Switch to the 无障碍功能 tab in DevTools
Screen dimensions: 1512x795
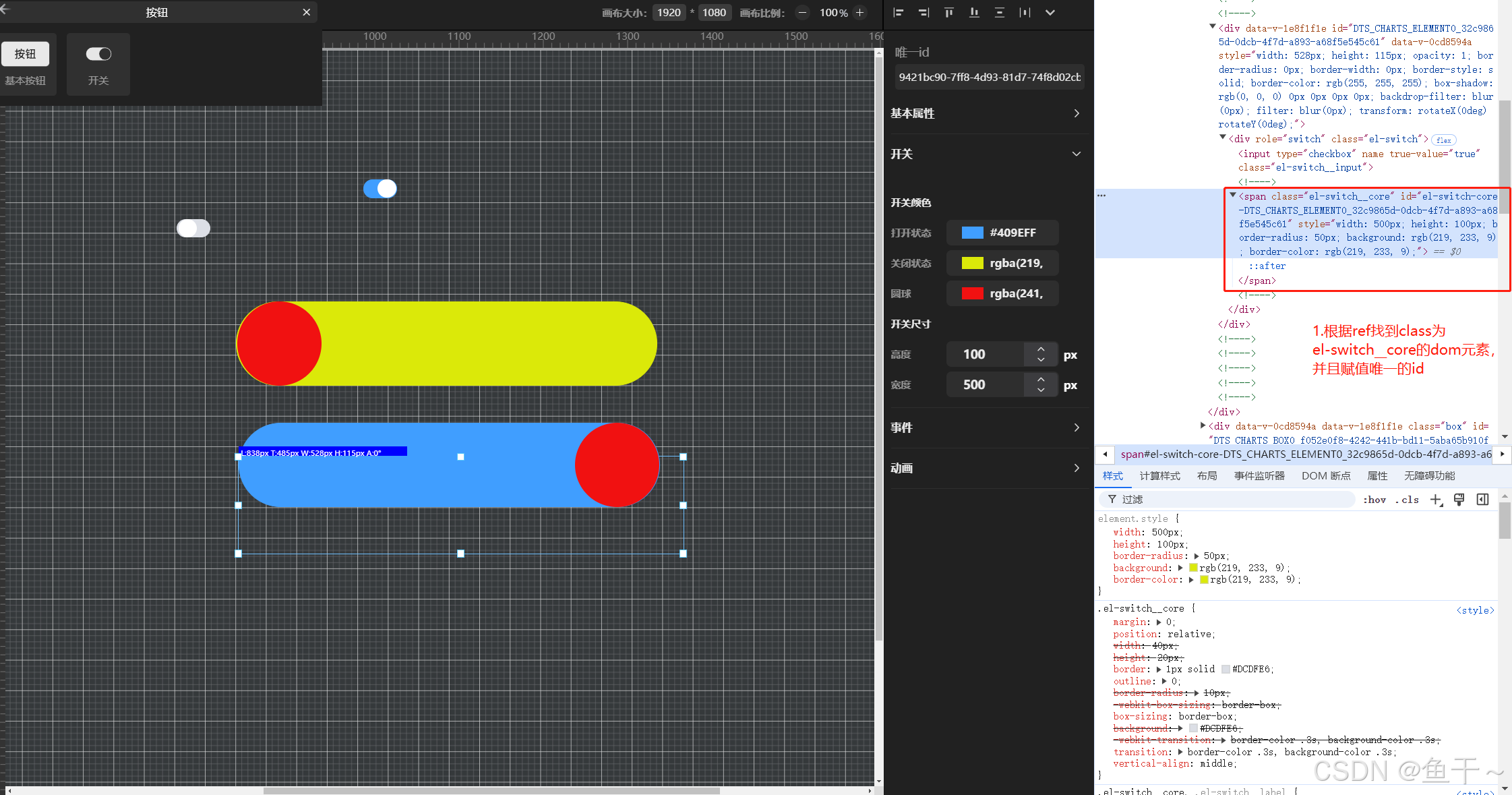click(x=1429, y=476)
